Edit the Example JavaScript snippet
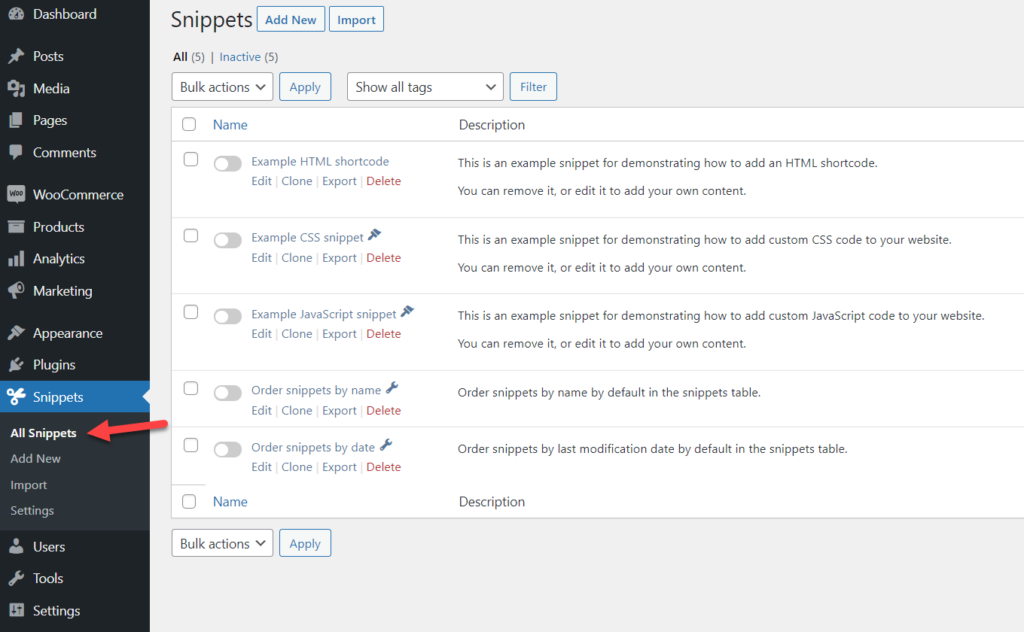This screenshot has width=1024, height=632. point(261,334)
